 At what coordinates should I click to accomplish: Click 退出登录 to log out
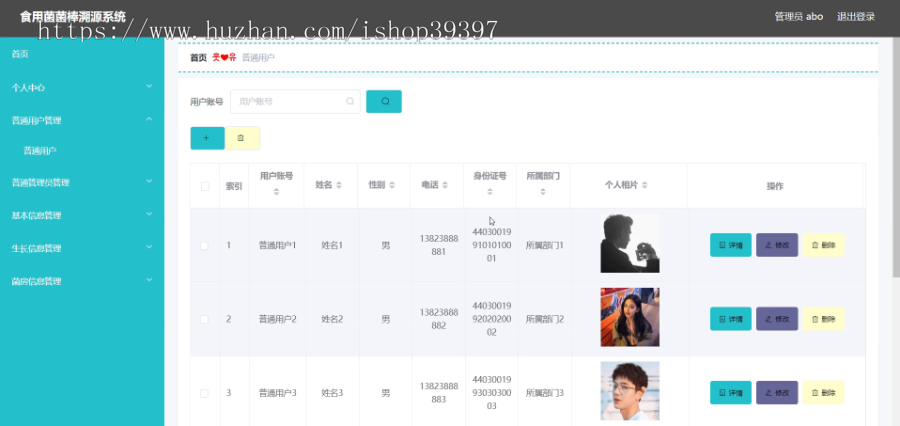[855, 17]
